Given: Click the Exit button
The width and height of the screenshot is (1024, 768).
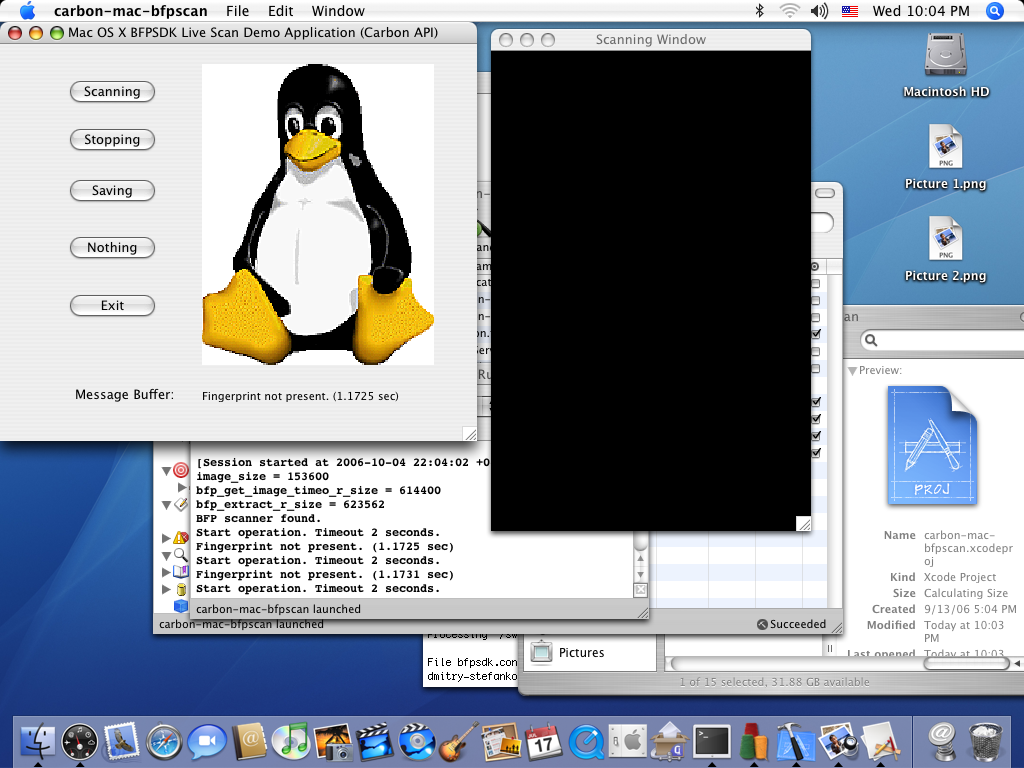Looking at the screenshot, I should 112,306.
